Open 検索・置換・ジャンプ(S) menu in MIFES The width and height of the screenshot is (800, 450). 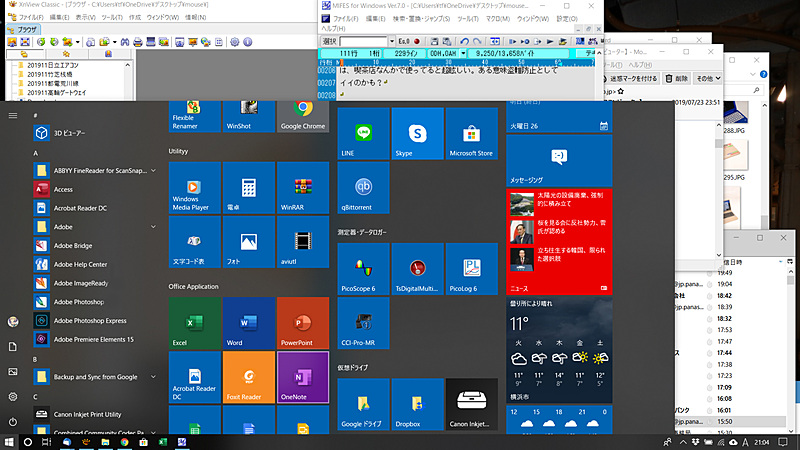[421, 19]
